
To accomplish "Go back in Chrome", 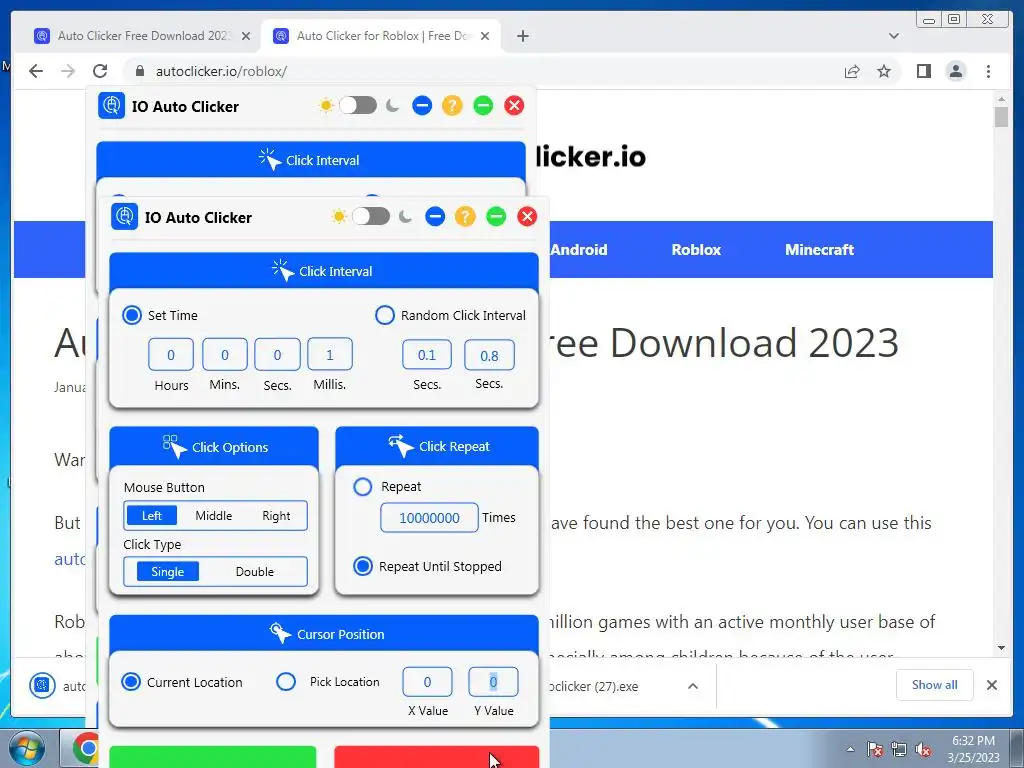I will 36,71.
